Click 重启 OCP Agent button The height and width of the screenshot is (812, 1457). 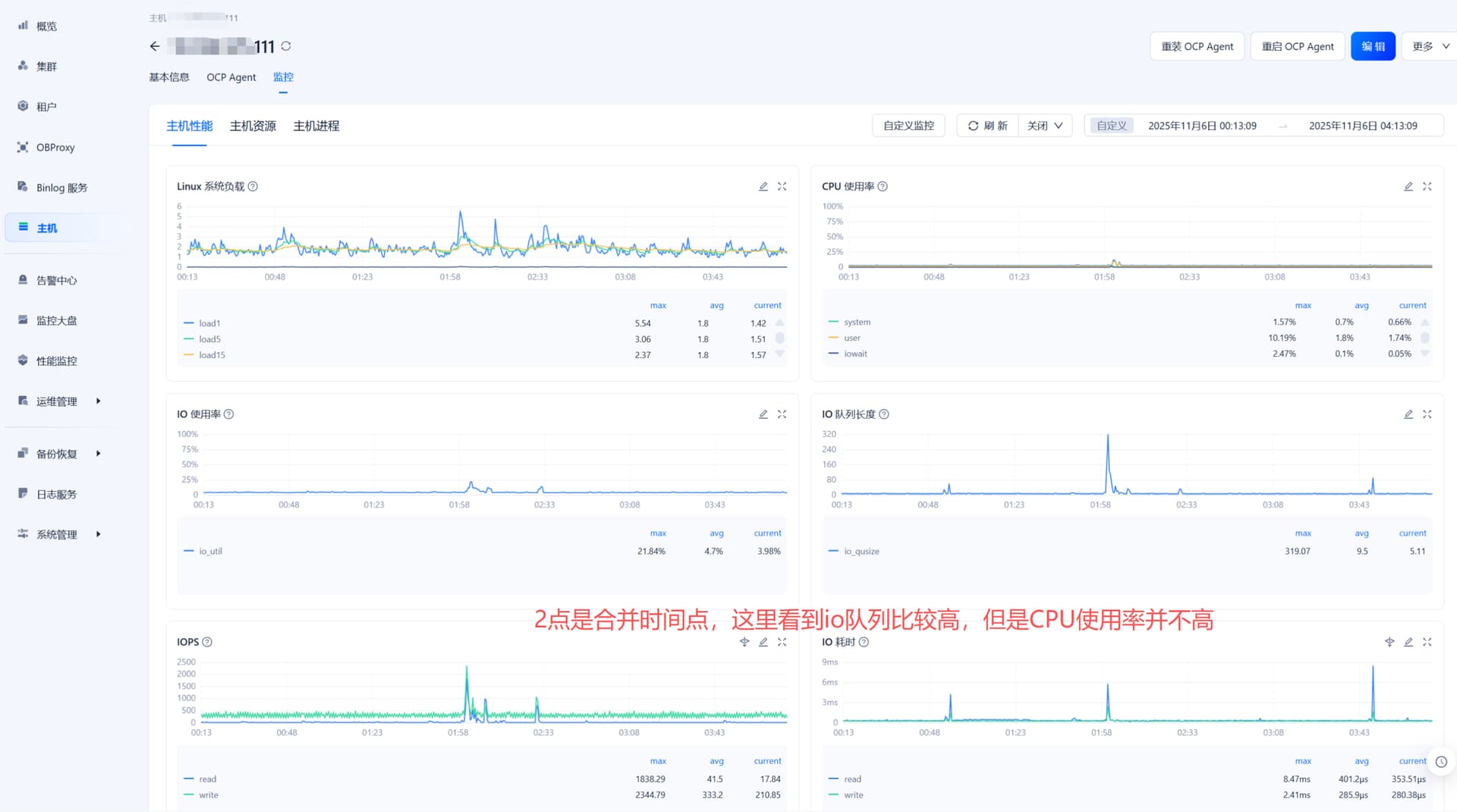coord(1297,46)
